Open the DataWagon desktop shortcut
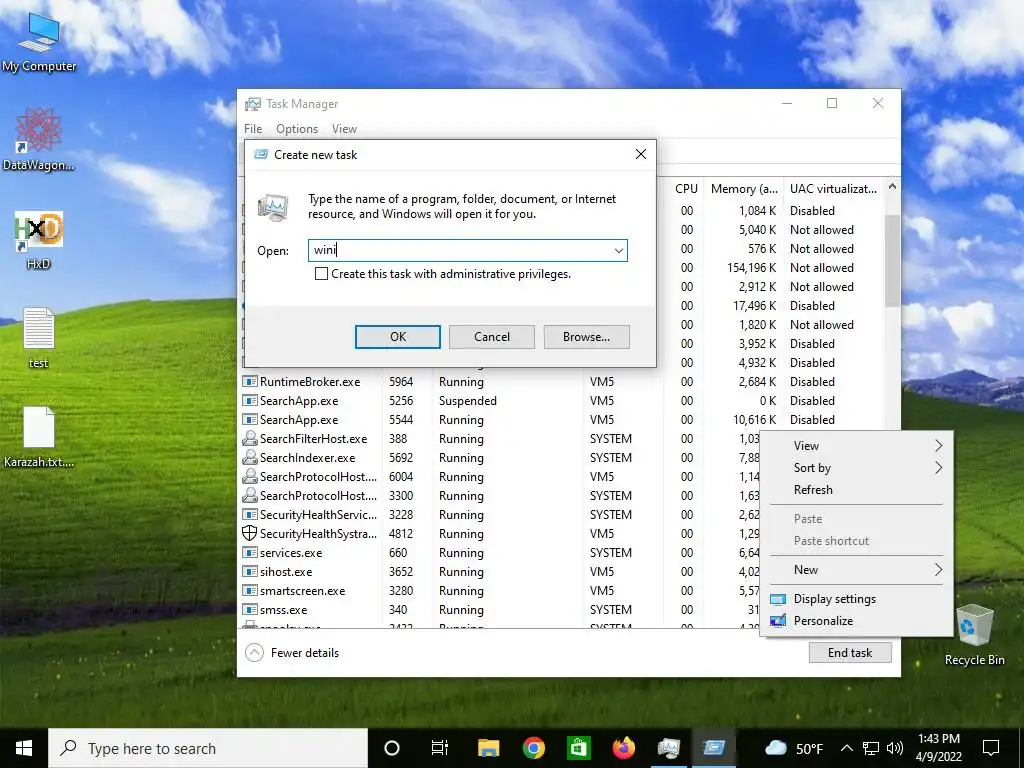The height and width of the screenshot is (768, 1024). (39, 139)
